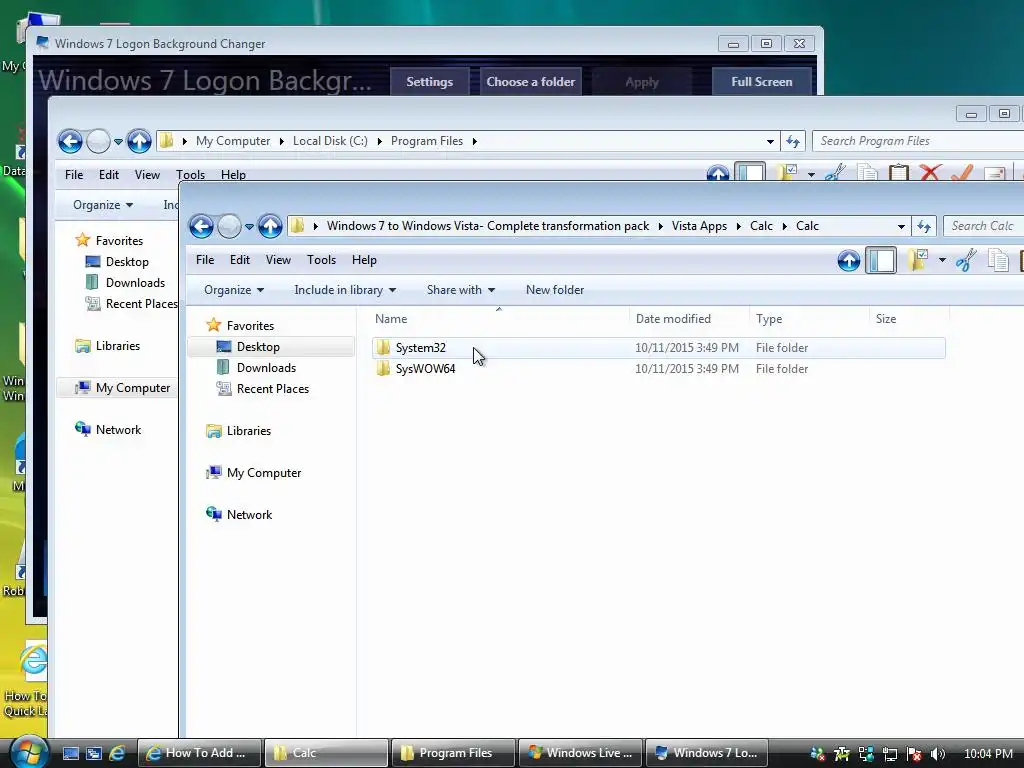Image resolution: width=1024 pixels, height=768 pixels.
Task: Open the Organize dropdown in the Program Files window
Action: click(x=103, y=205)
